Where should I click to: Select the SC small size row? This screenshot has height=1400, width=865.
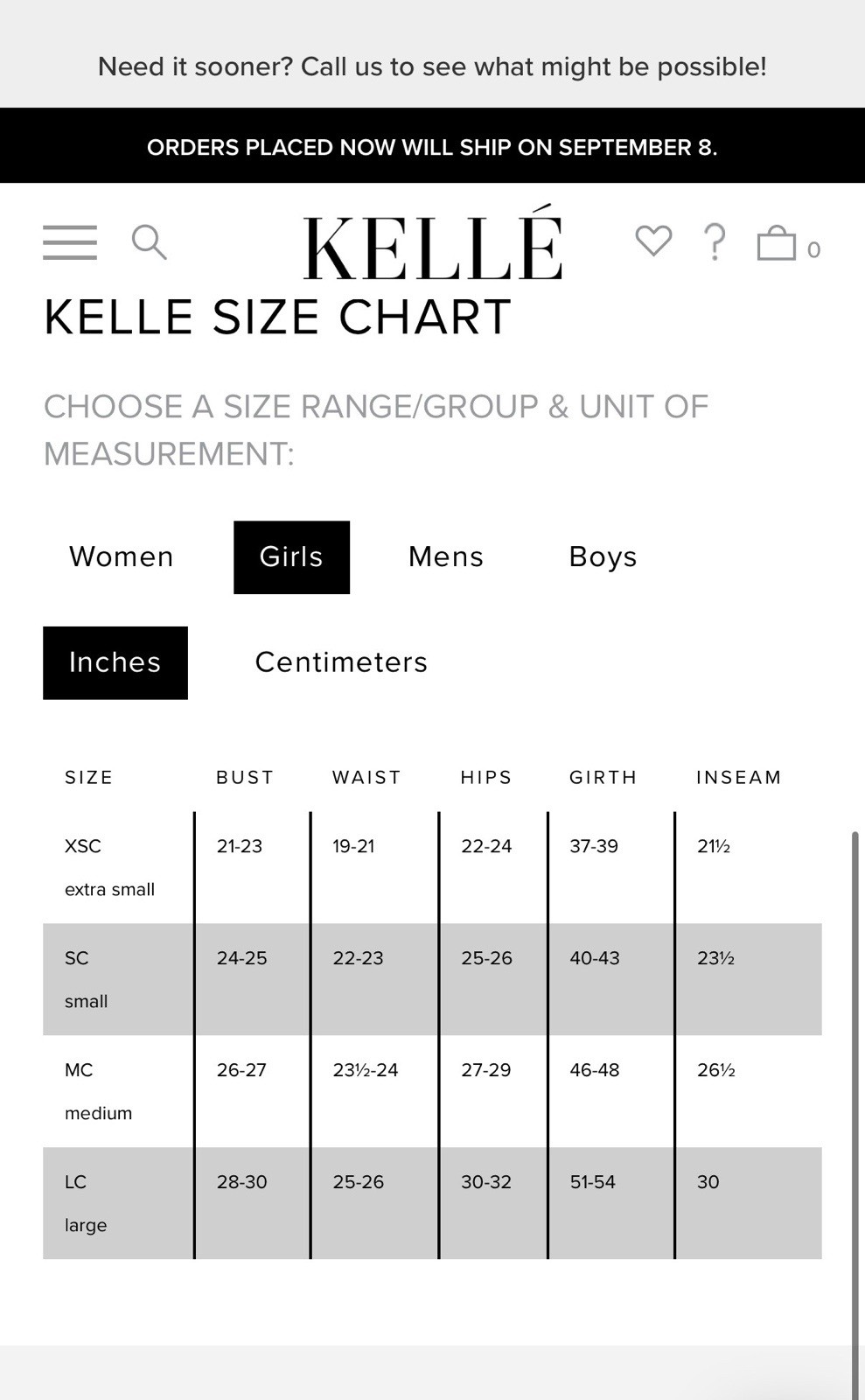(x=432, y=979)
